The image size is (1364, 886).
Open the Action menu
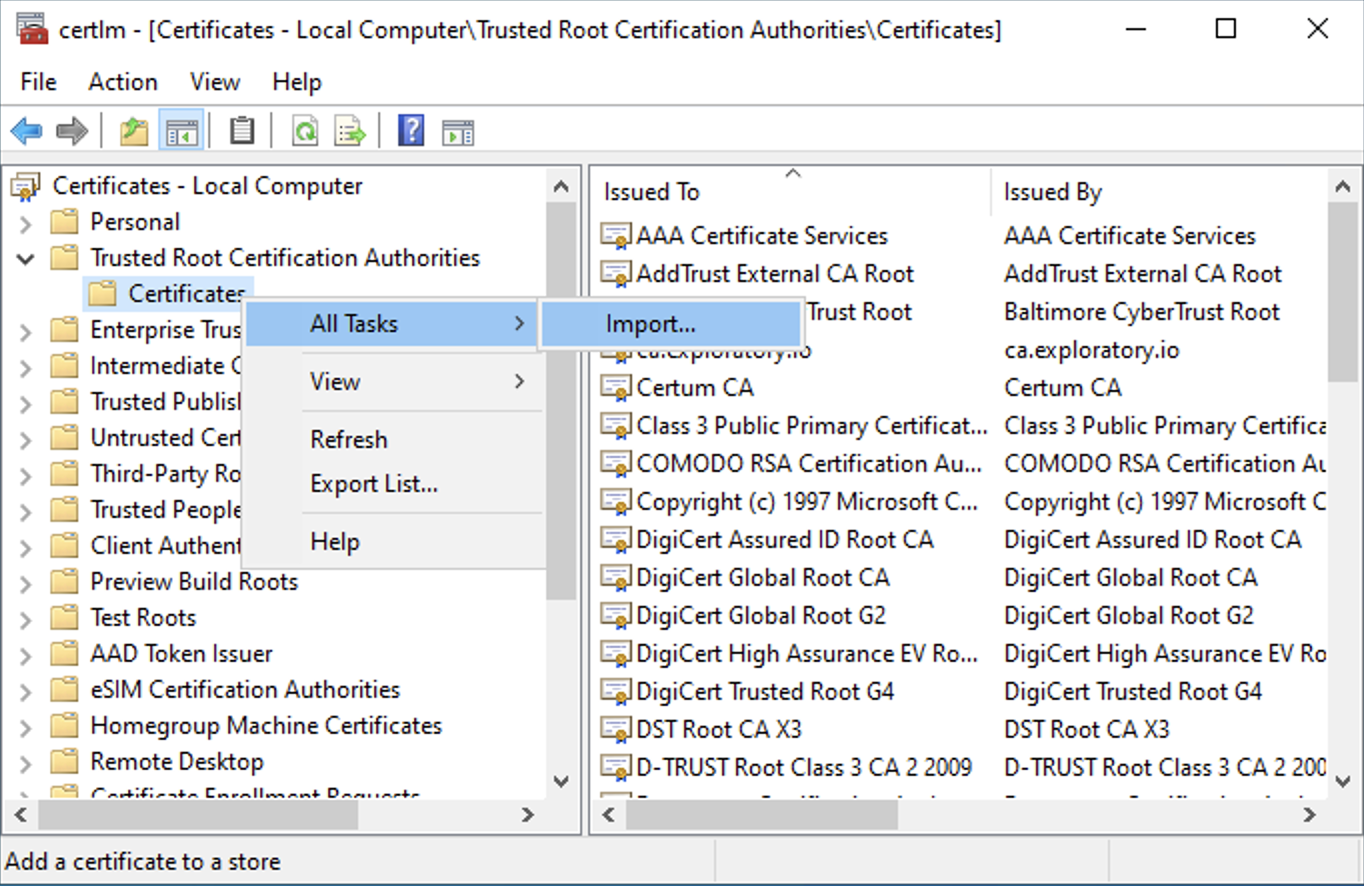[x=123, y=82]
